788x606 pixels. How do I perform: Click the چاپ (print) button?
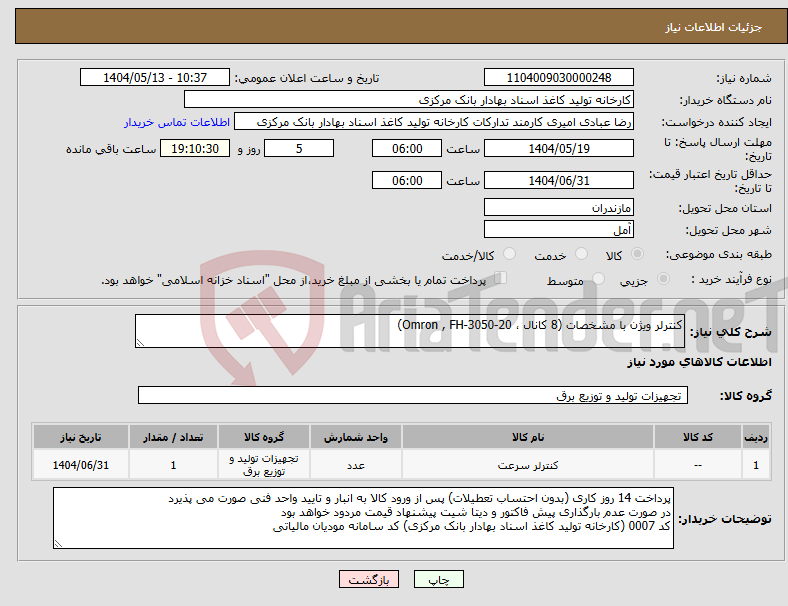pos(438,579)
